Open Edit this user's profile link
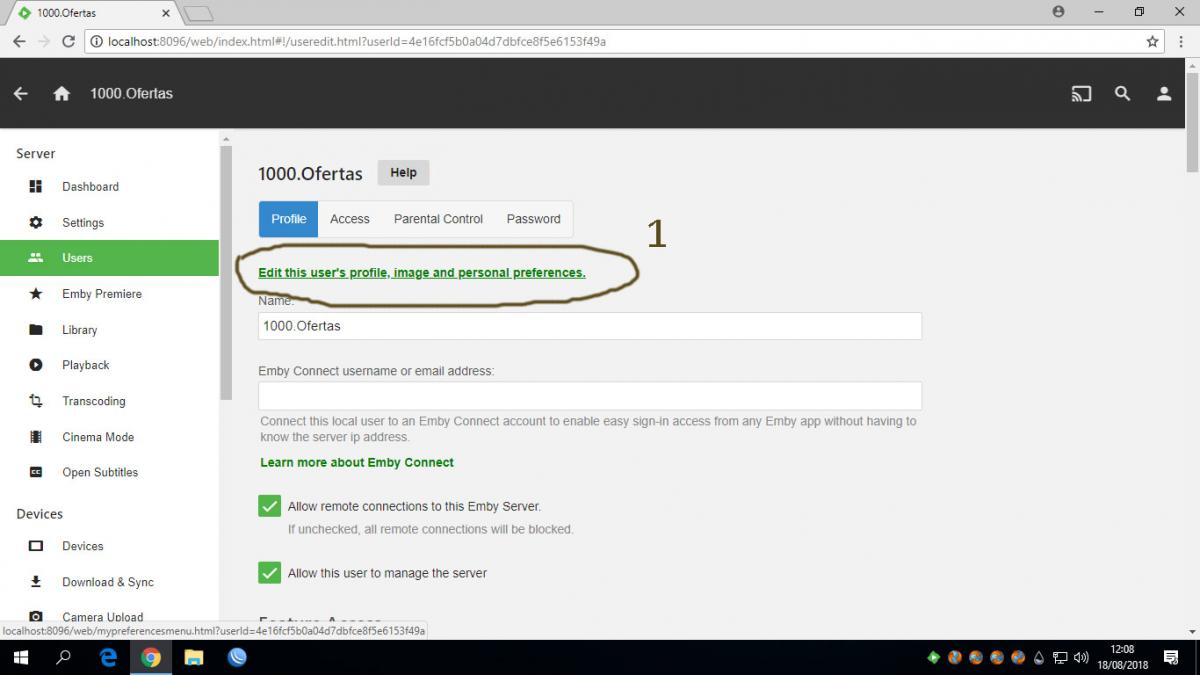 pos(422,273)
